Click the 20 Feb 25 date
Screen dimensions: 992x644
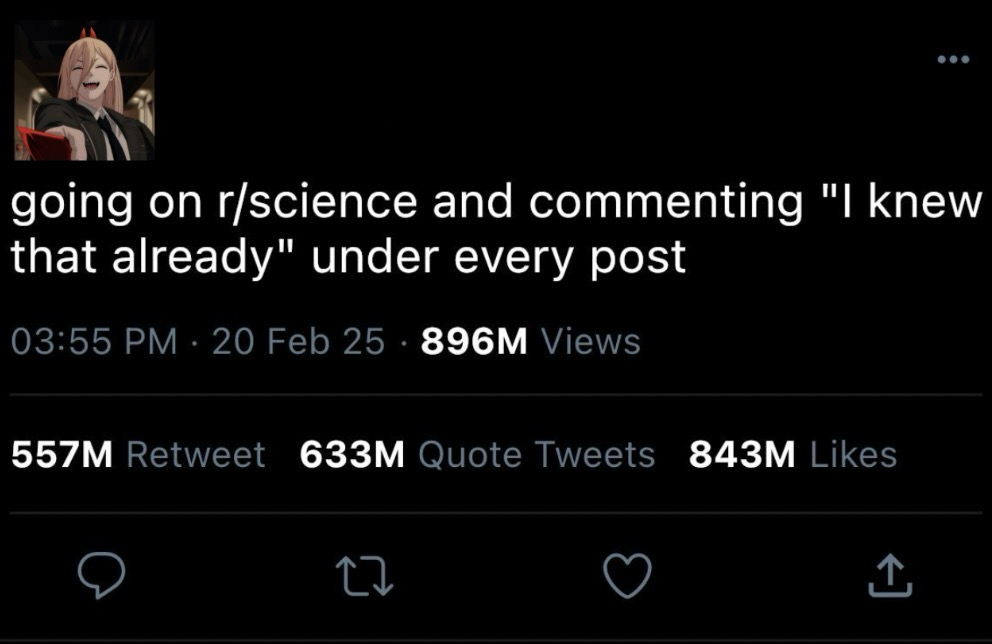299,342
